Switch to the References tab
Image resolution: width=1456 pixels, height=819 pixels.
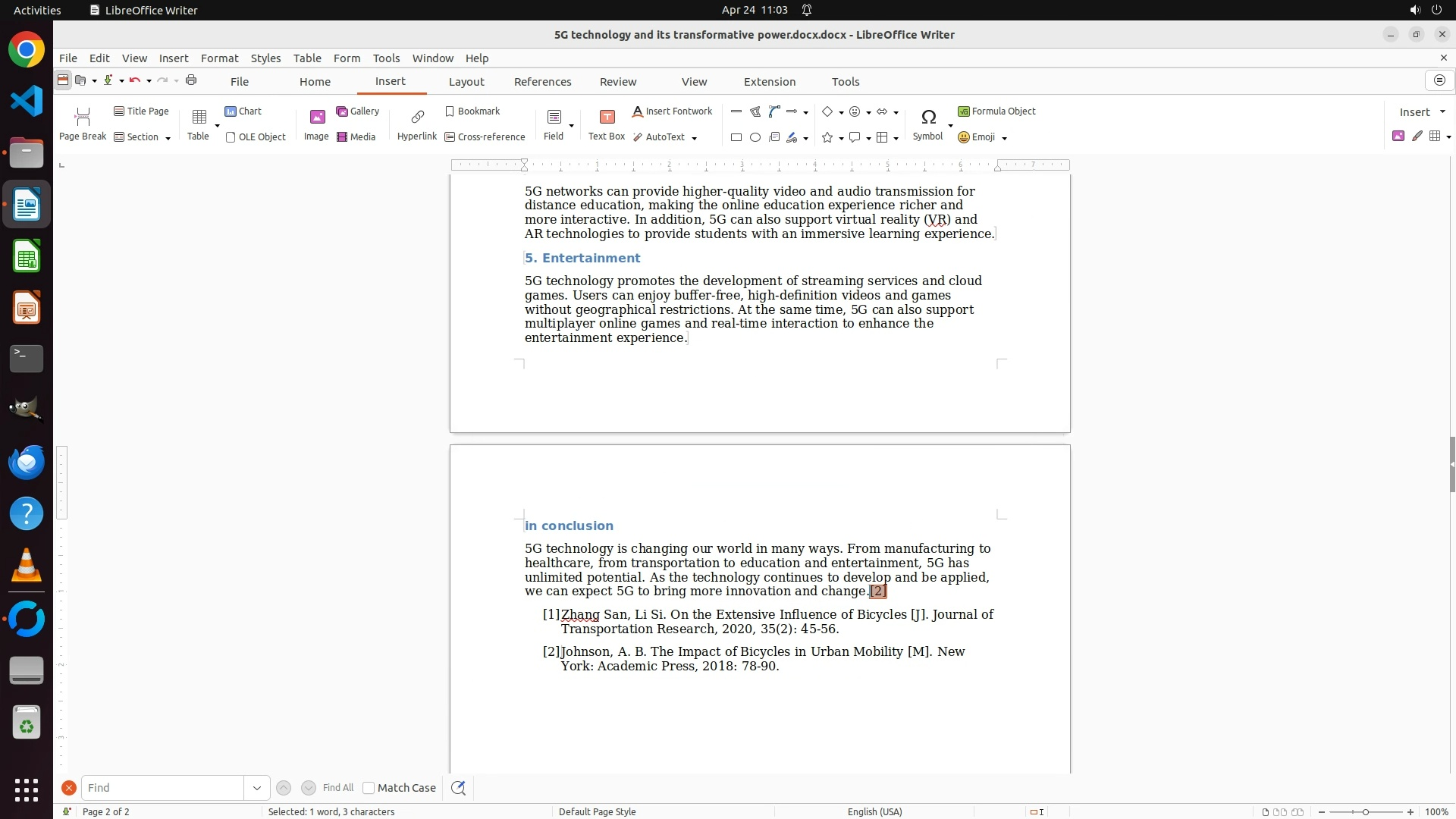542,81
